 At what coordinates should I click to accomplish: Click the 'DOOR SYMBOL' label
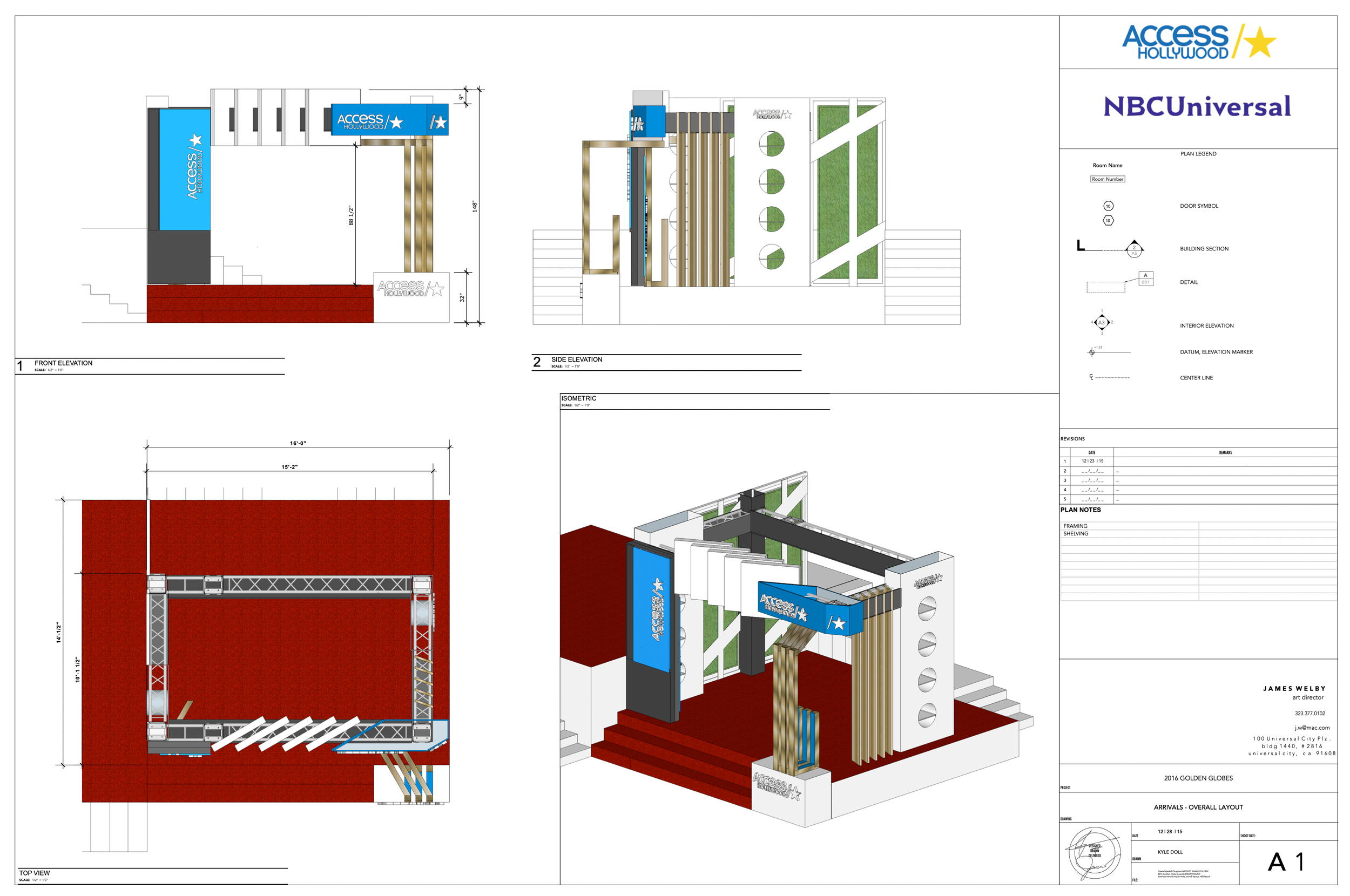(x=1199, y=206)
